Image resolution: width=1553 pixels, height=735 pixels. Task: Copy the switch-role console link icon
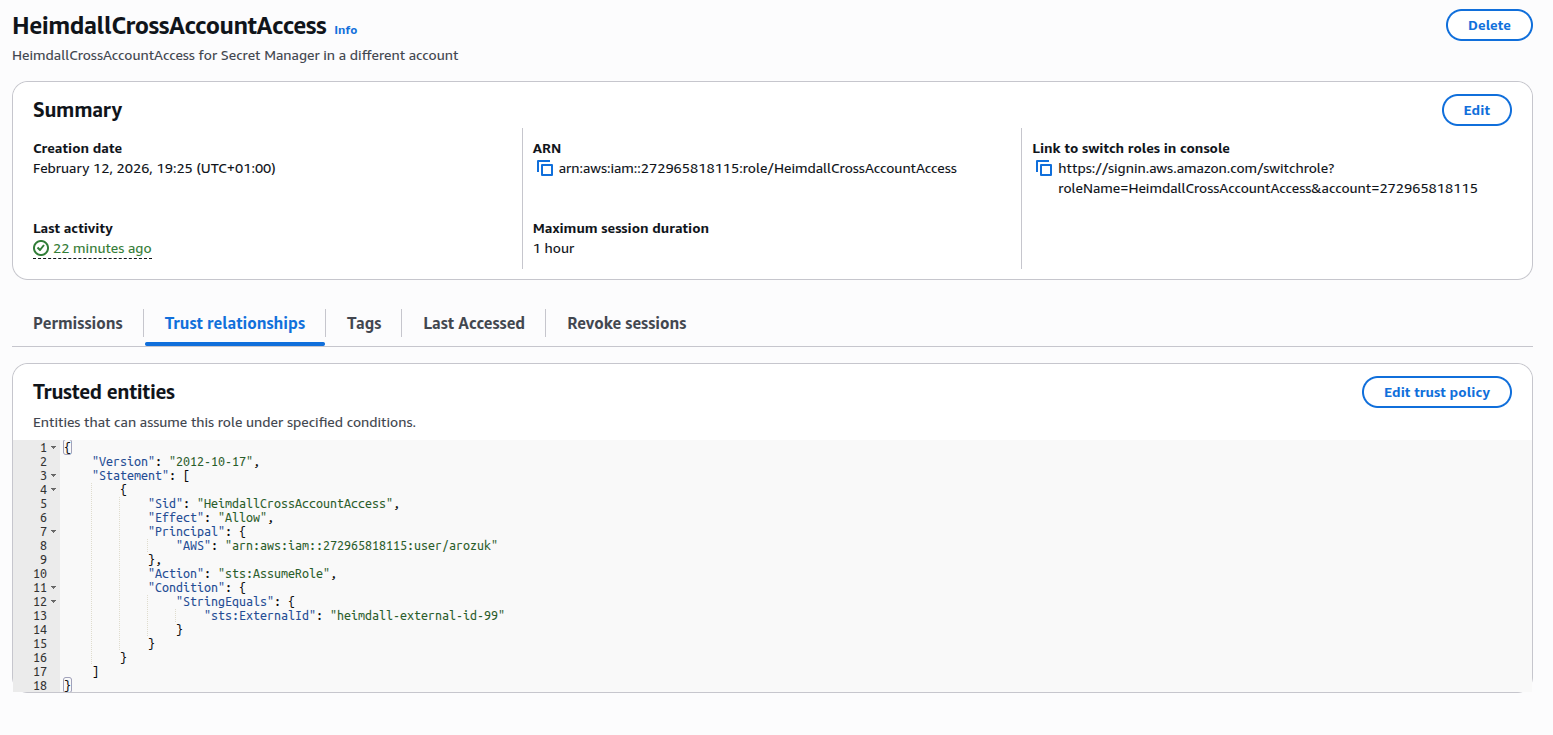click(1043, 168)
